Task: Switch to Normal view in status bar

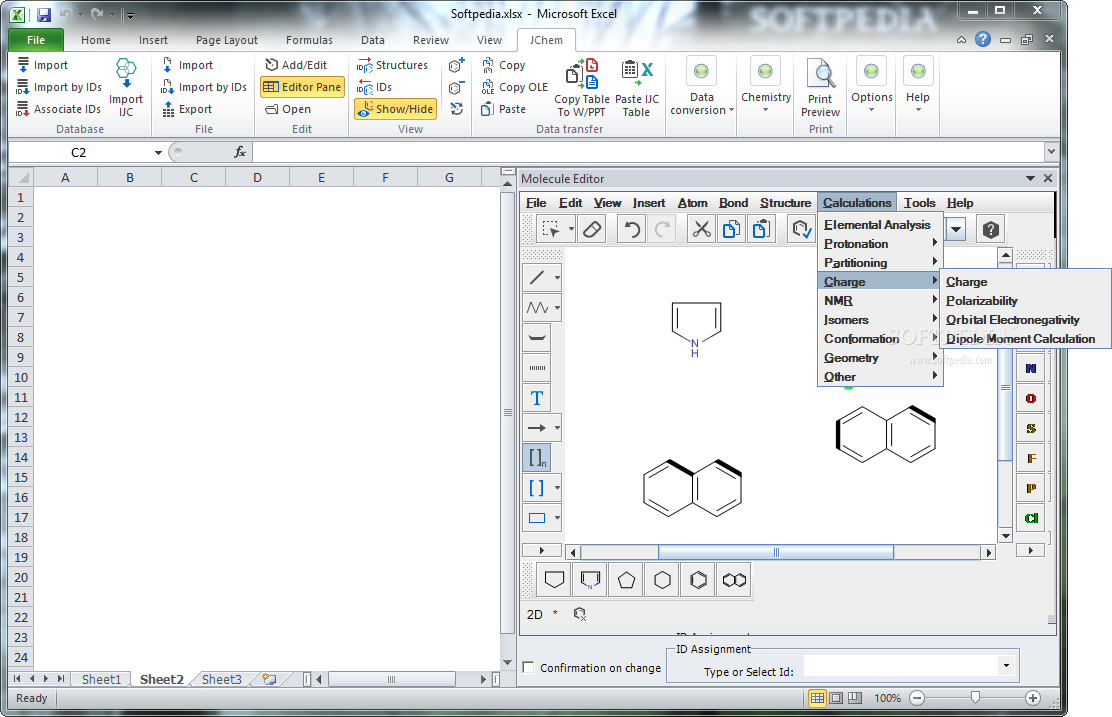Action: pos(817,698)
